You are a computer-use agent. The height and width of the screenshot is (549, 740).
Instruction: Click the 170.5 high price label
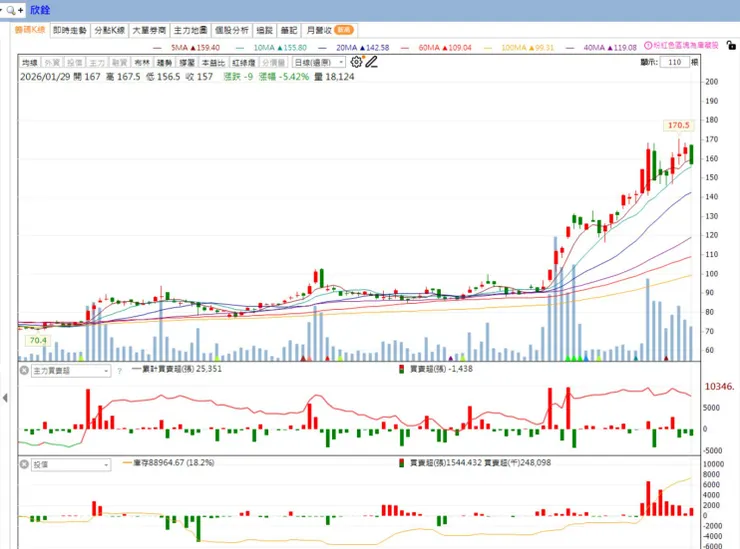679,125
